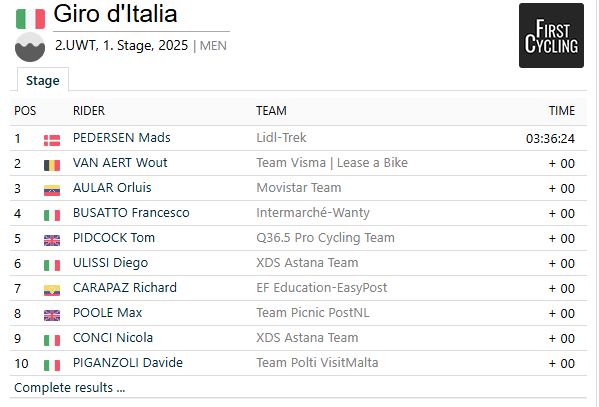Image resolution: width=599 pixels, height=407 pixels.
Task: Open team Movistar Team
Action: [299, 188]
